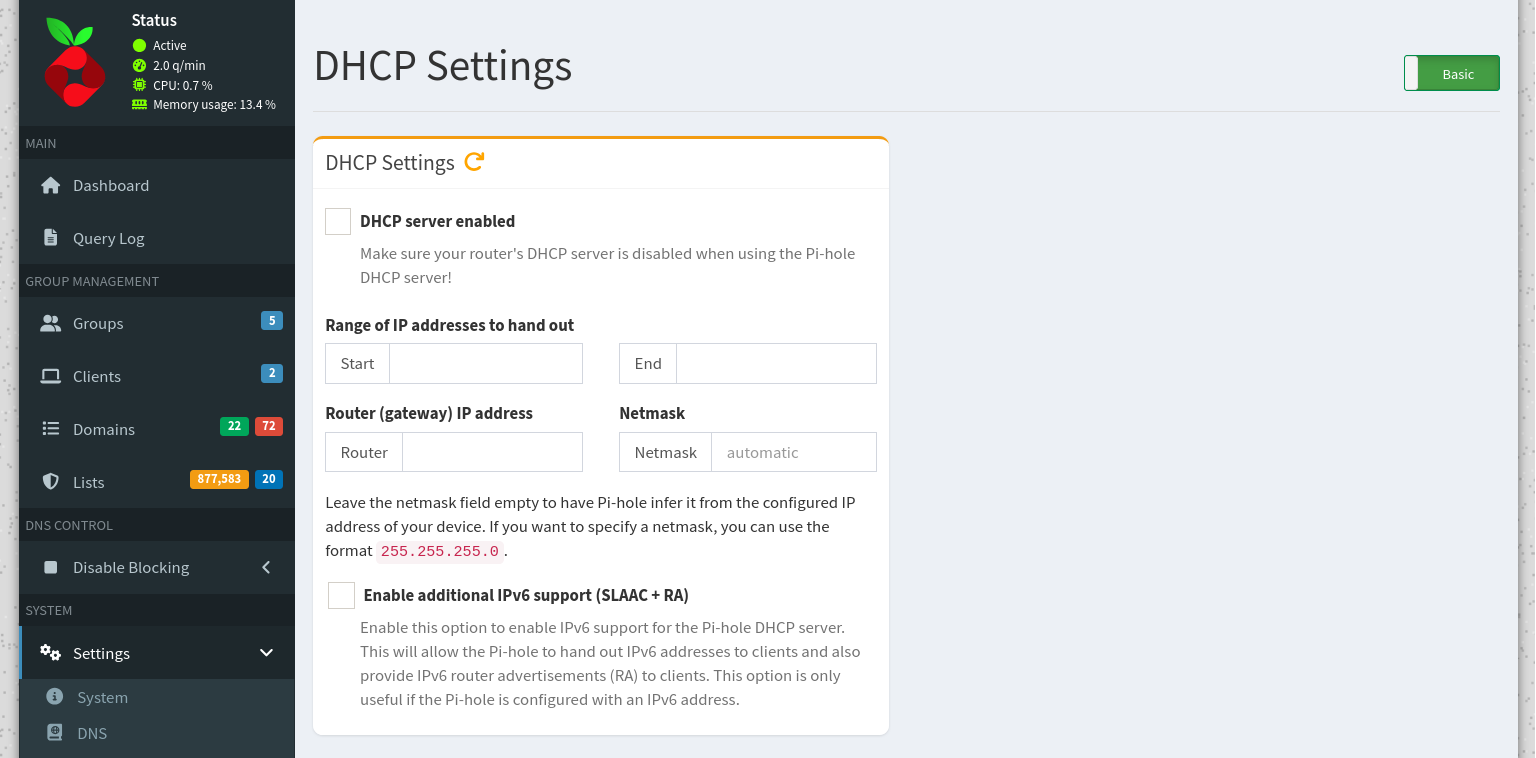Toggle the Basic/Expert mode switch
1536x758 pixels.
click(1451, 74)
